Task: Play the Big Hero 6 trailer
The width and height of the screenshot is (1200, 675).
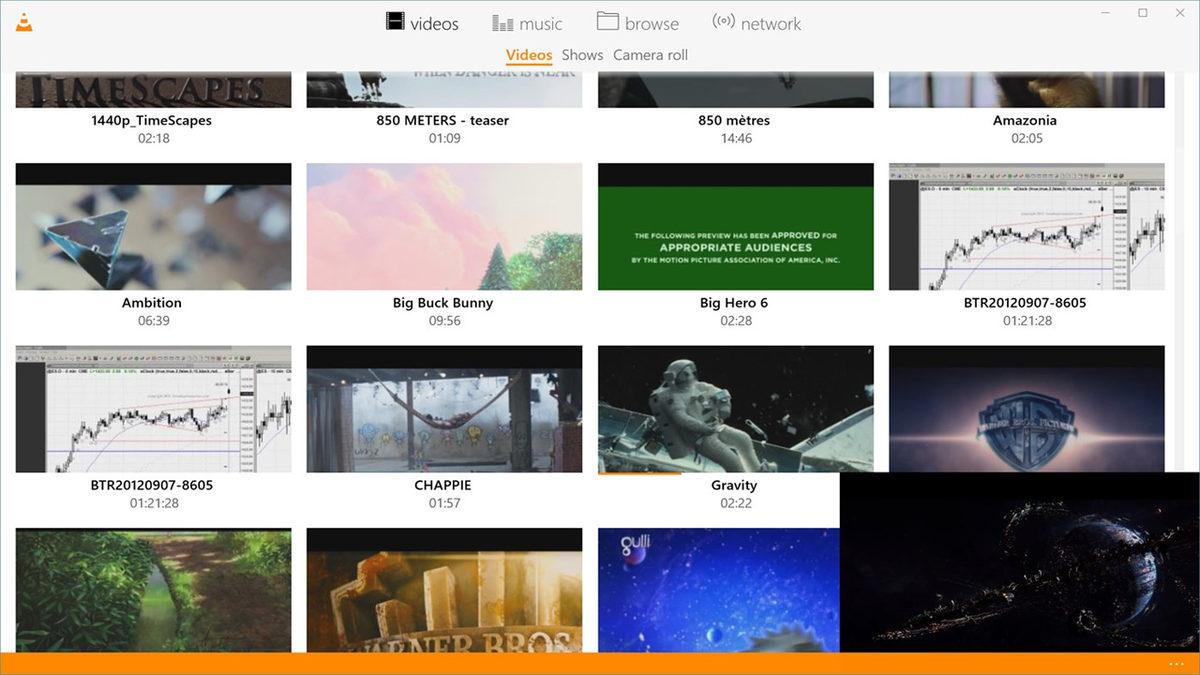Action: click(x=734, y=225)
